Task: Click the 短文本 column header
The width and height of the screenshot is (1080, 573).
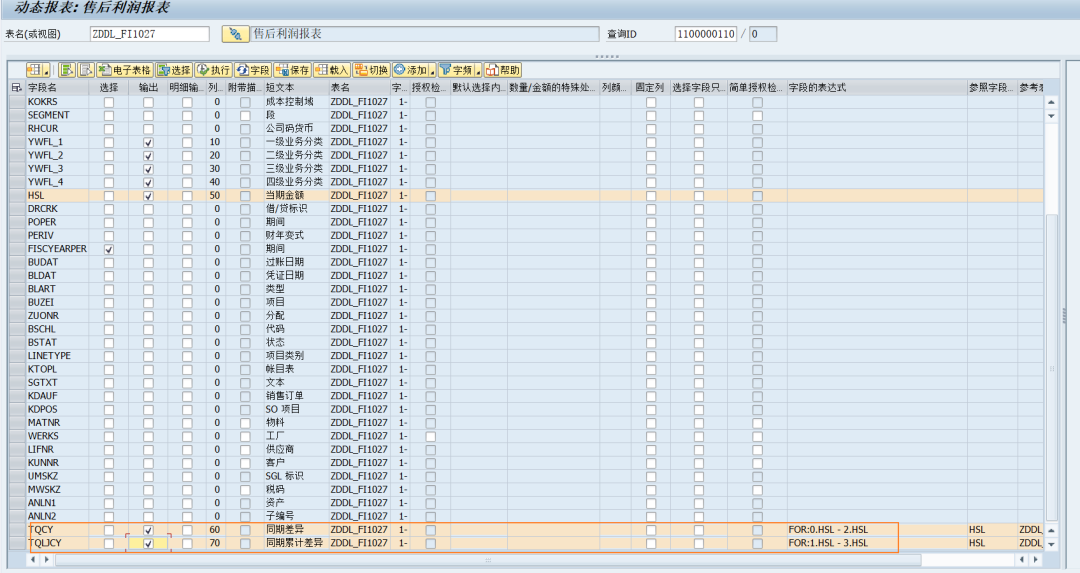Action: pos(296,87)
